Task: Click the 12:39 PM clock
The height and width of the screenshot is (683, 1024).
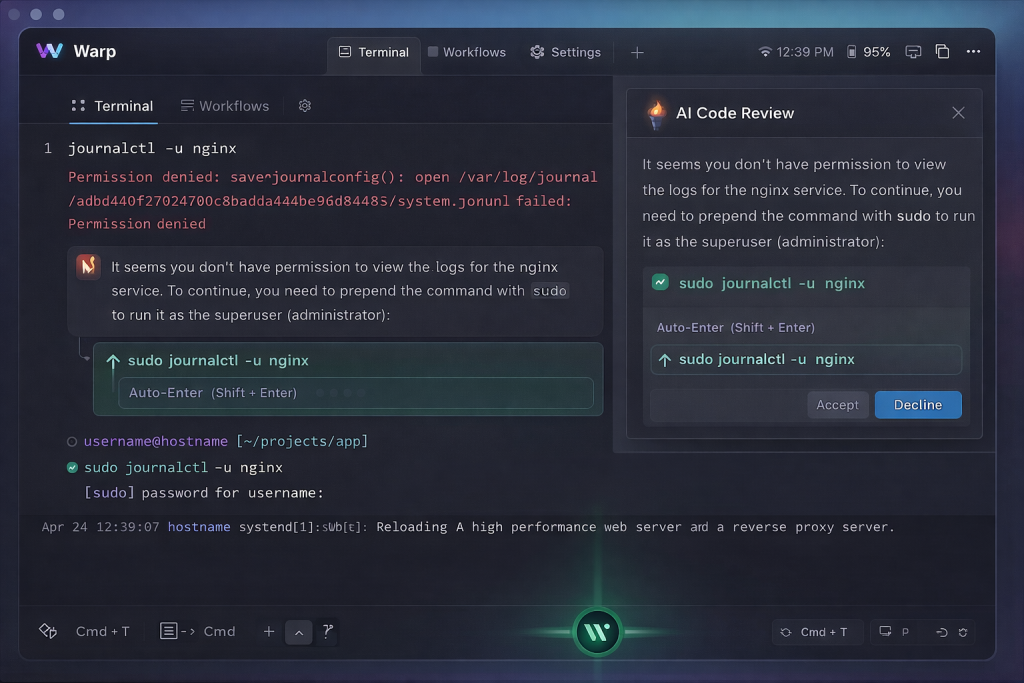Action: coord(805,52)
